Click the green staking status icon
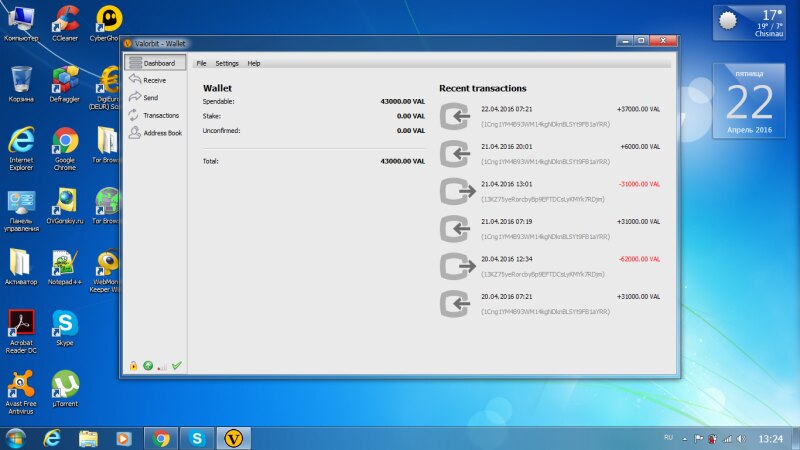This screenshot has height=450, width=800. pyautogui.click(x=148, y=366)
